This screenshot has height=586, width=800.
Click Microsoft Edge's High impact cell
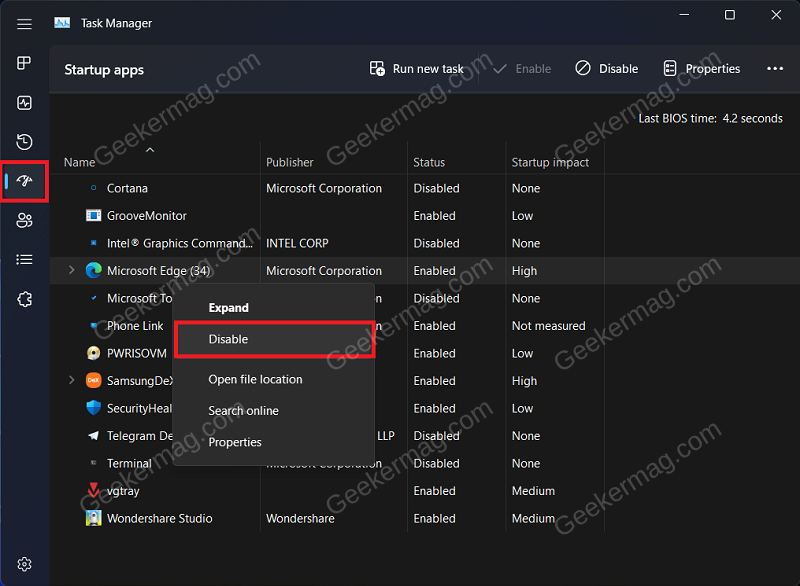click(x=524, y=271)
